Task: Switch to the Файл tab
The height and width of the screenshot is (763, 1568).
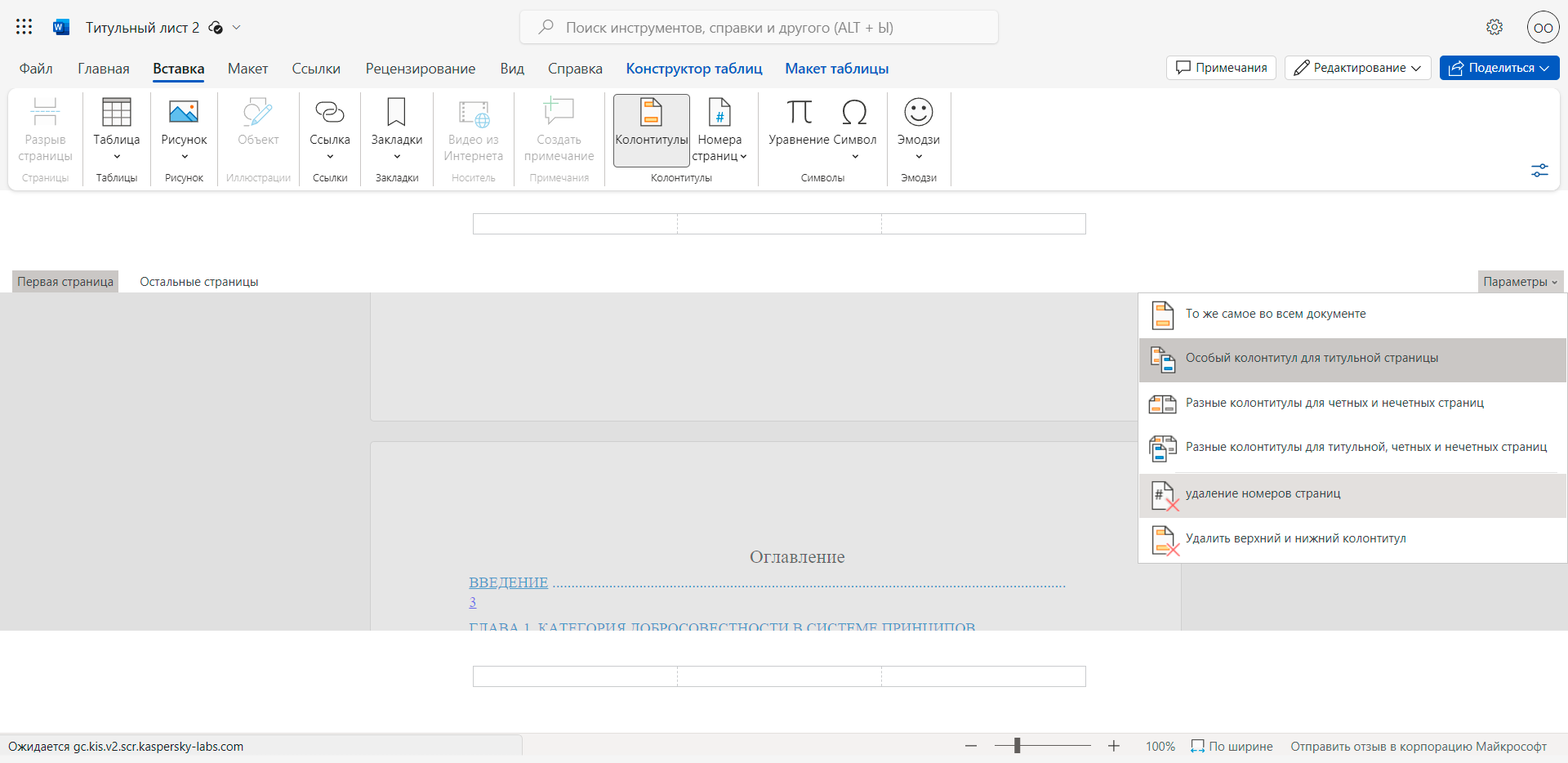Action: click(x=36, y=69)
